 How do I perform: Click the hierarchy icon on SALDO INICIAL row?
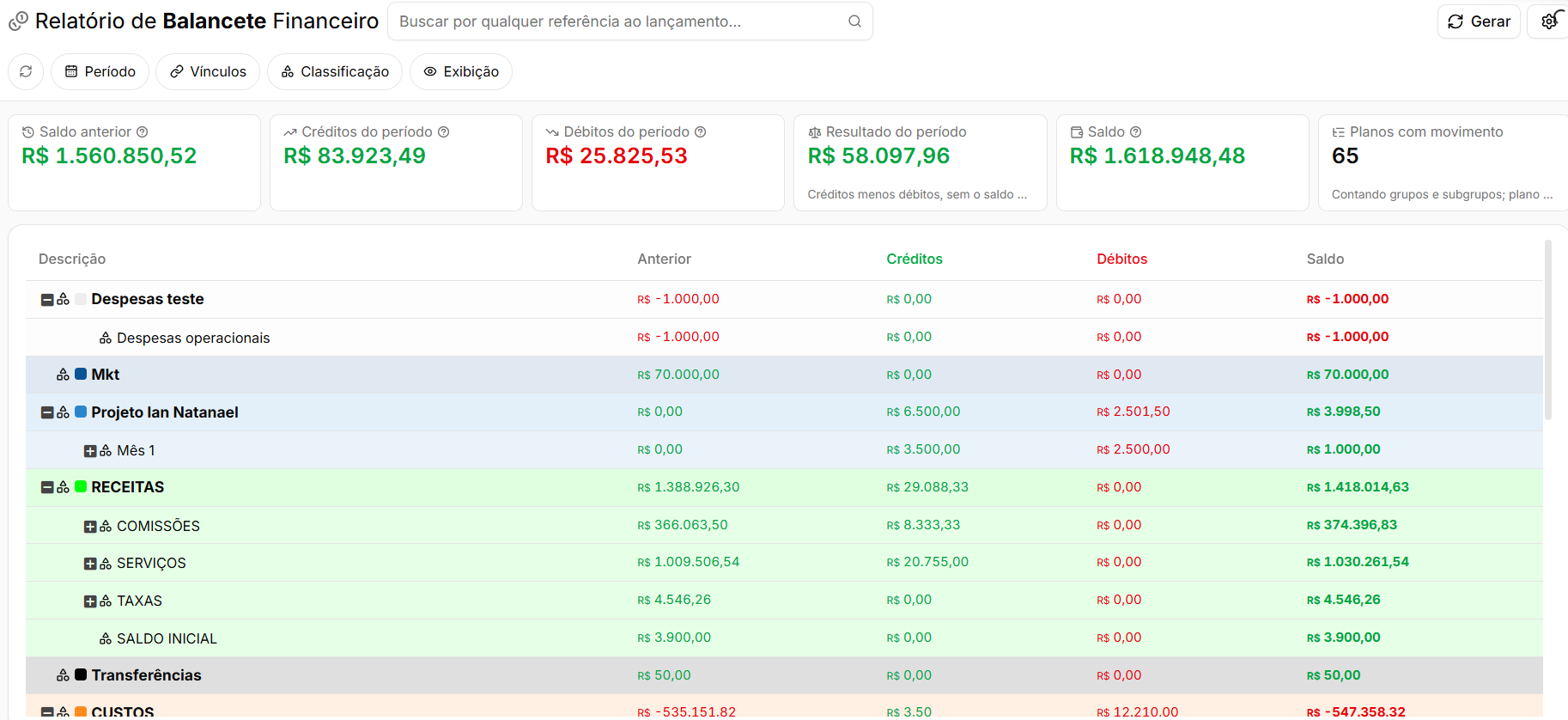[x=106, y=638]
